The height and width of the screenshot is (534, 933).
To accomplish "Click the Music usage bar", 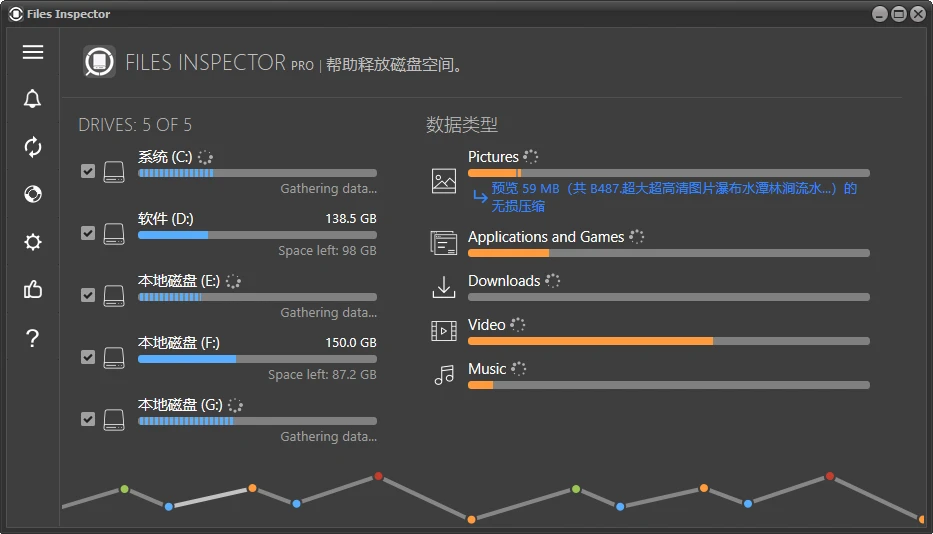I will (x=669, y=385).
